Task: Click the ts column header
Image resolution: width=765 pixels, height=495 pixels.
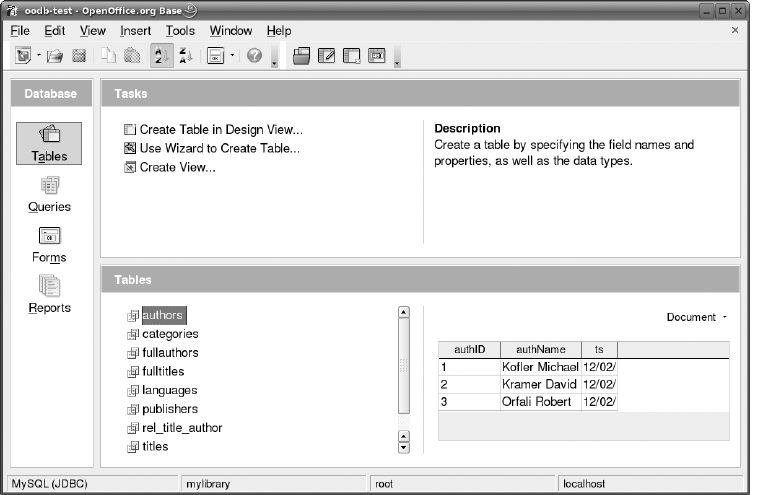Action: click(x=599, y=350)
